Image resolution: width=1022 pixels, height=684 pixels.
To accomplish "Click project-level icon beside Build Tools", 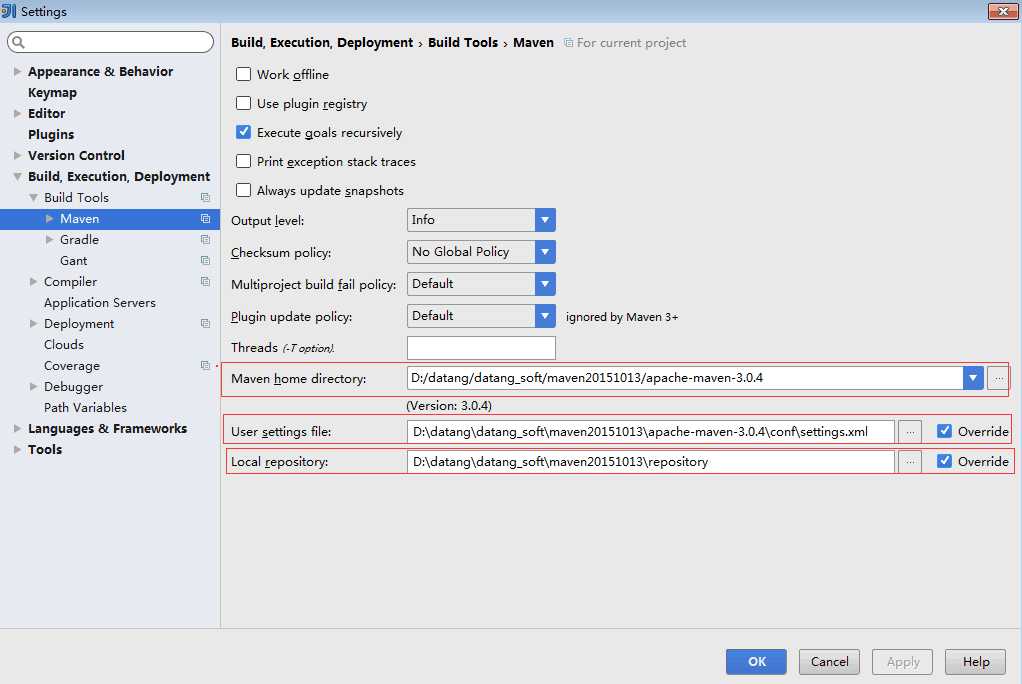I will tap(205, 198).
